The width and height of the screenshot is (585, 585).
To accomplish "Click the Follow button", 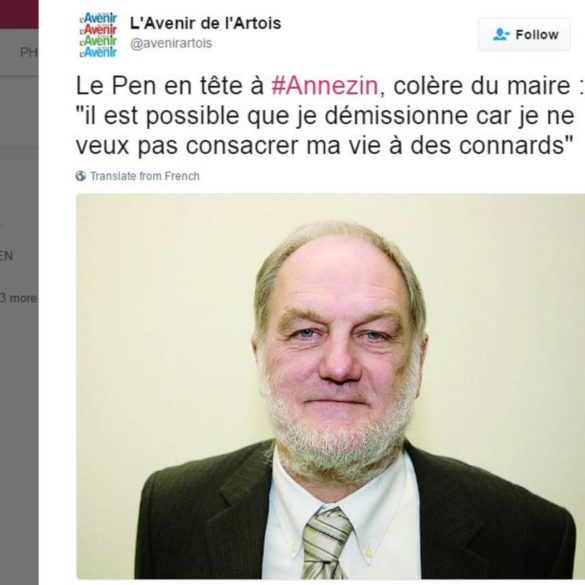I will [524, 34].
